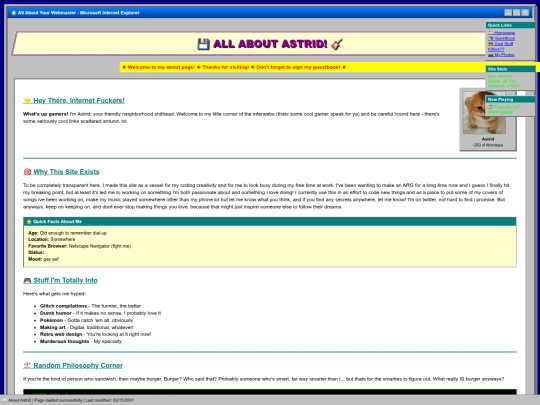Click the icon beside Random Philosophy Corner

(27, 365)
